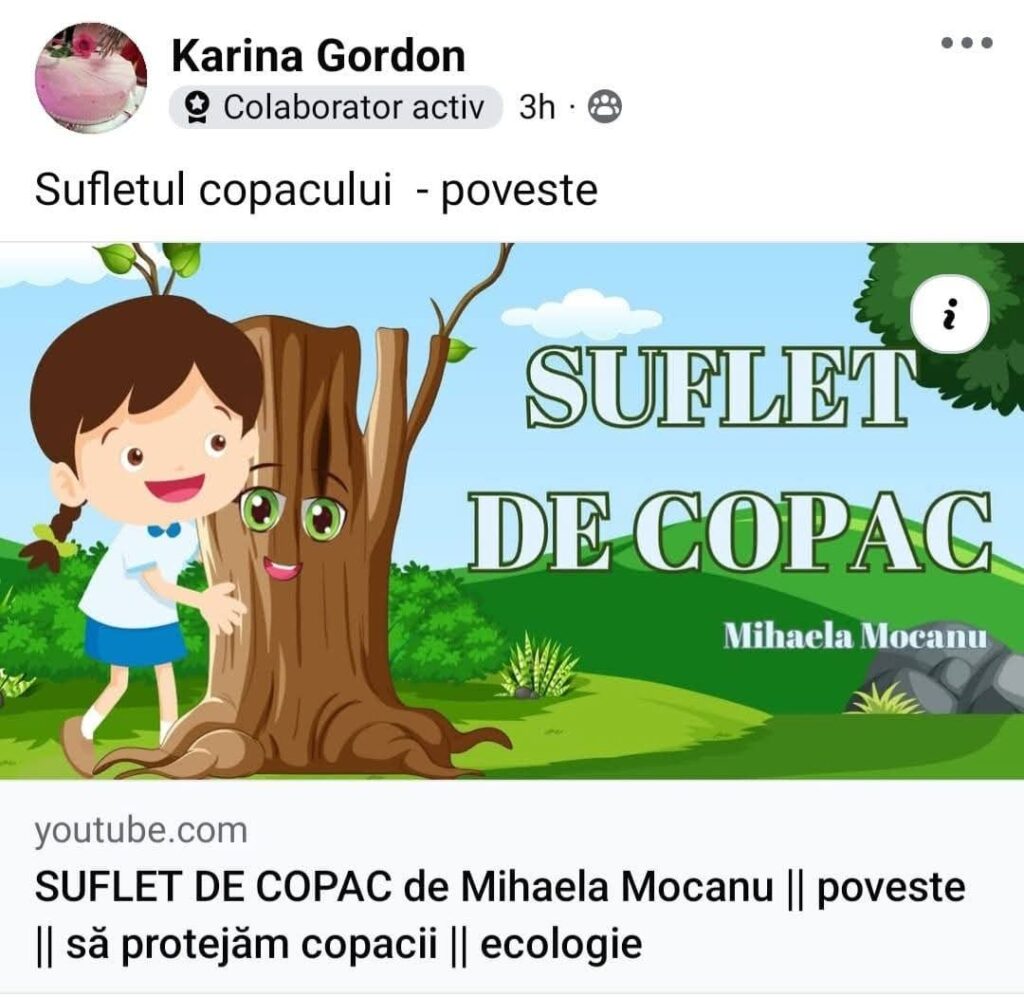Open the youtube.com domain label

point(141,831)
